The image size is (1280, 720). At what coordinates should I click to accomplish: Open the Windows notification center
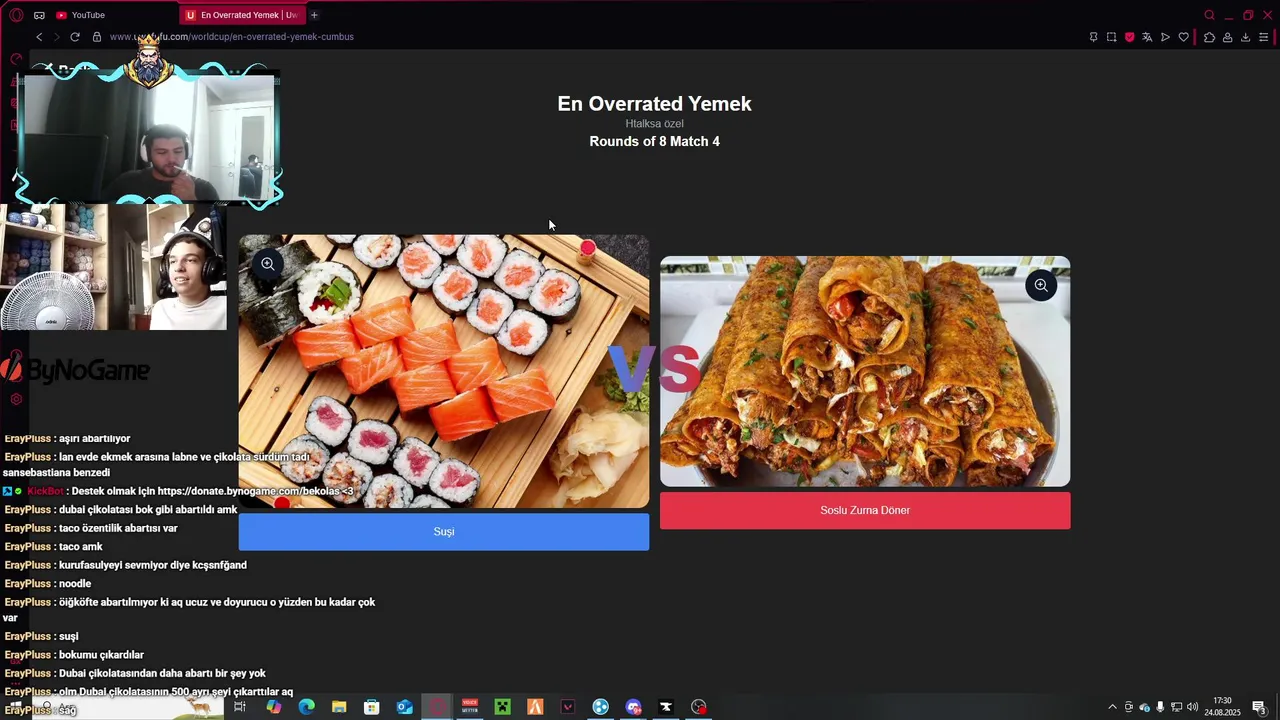click(x=1259, y=707)
